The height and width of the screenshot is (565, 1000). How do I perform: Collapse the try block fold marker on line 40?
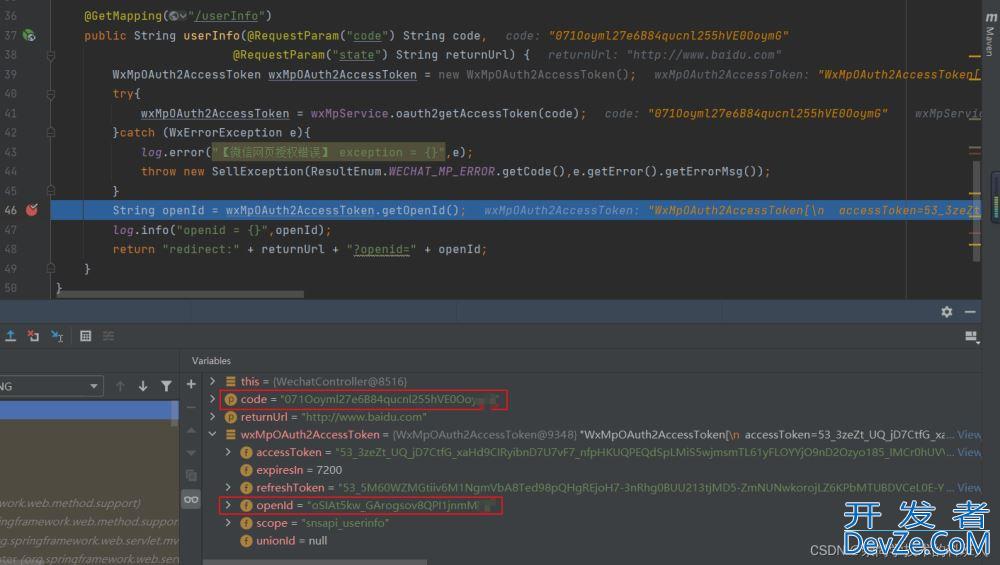(50, 94)
